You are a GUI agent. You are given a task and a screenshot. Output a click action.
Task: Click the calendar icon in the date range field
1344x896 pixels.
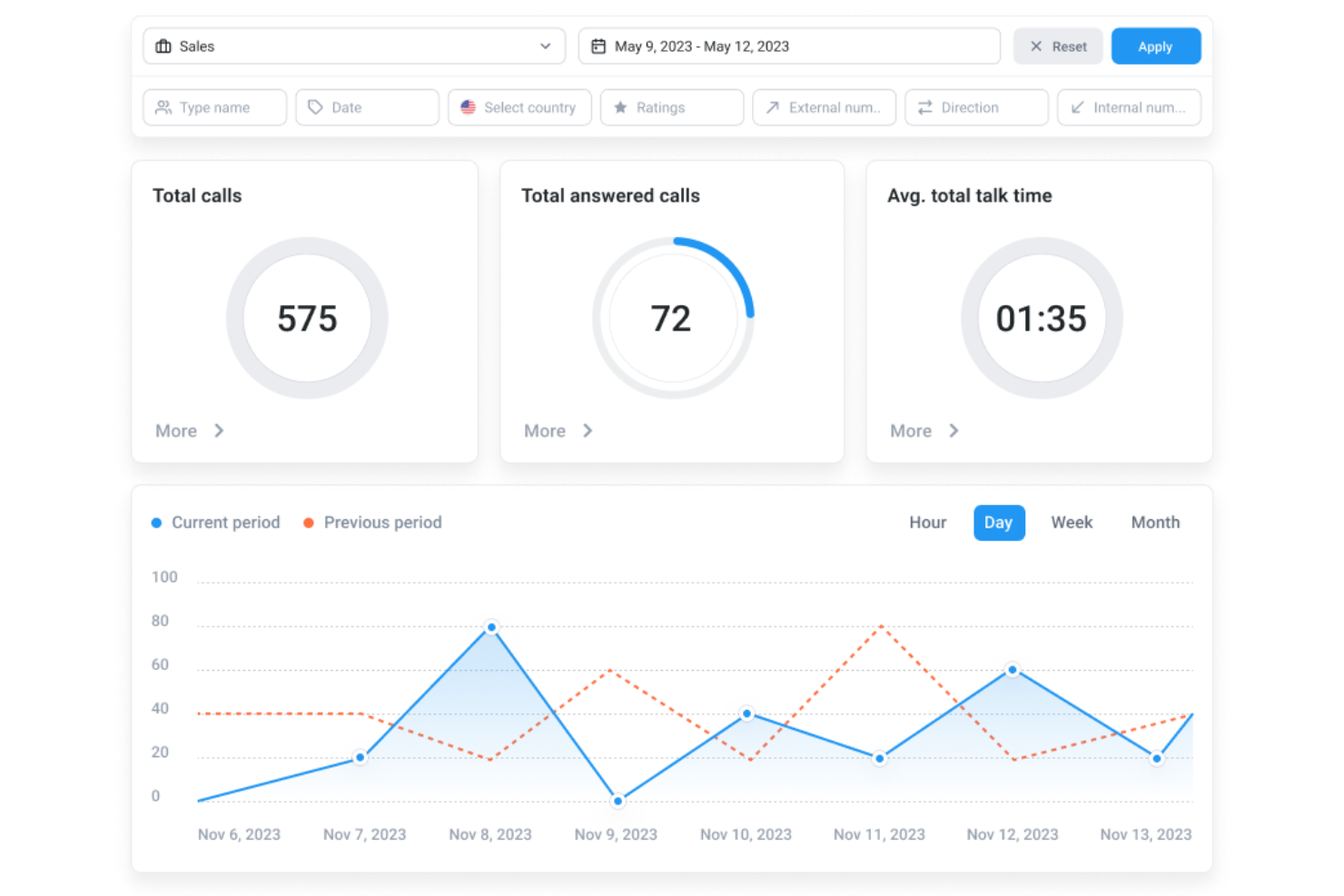598,45
